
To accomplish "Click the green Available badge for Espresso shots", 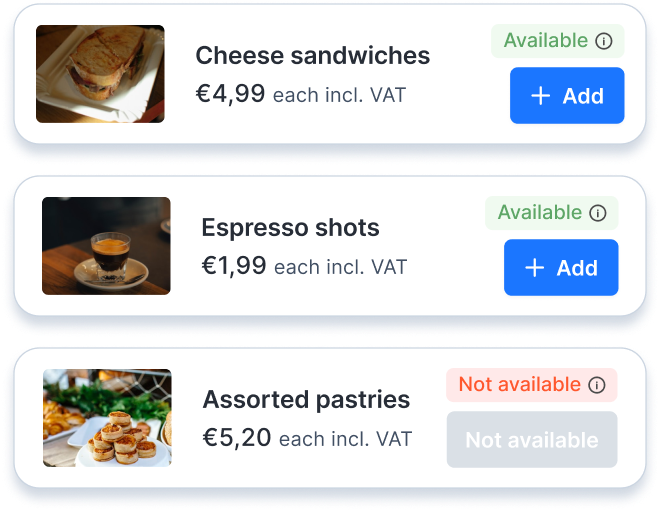I will pyautogui.click(x=540, y=213).
